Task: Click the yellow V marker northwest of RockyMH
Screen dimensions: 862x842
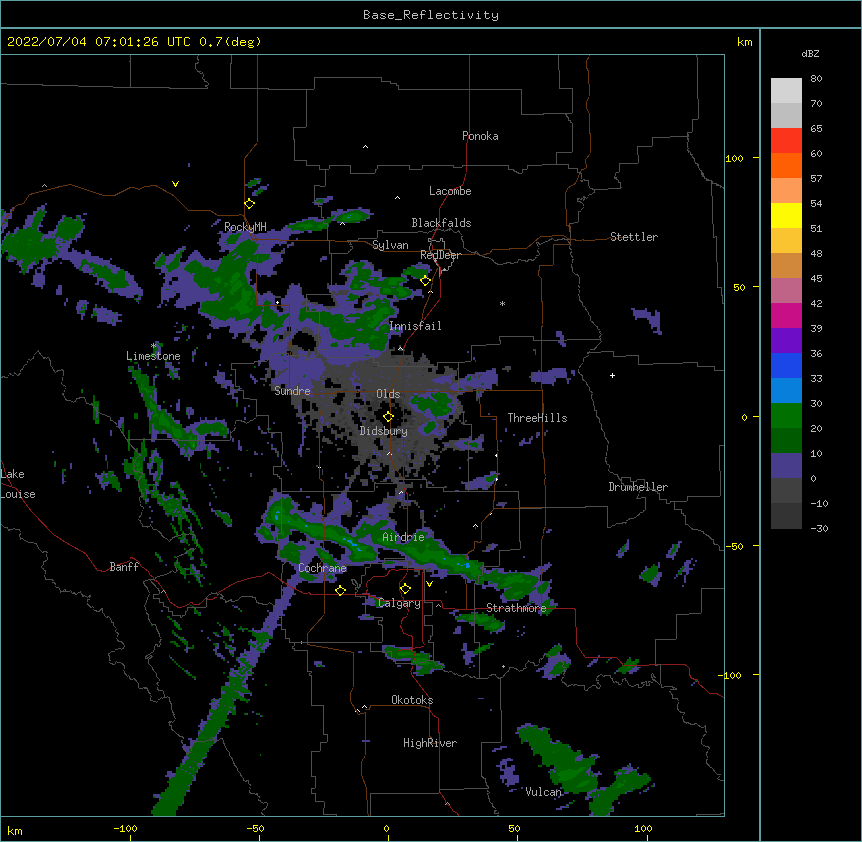Action: click(x=175, y=184)
